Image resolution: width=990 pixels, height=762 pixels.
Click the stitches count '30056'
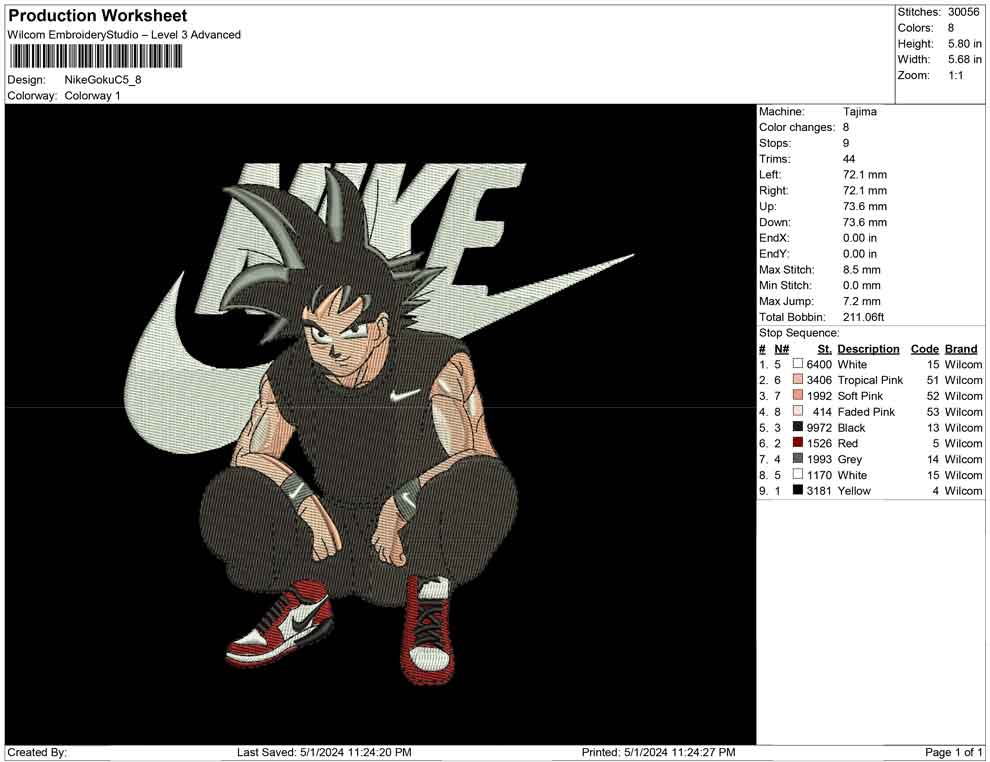click(x=963, y=12)
